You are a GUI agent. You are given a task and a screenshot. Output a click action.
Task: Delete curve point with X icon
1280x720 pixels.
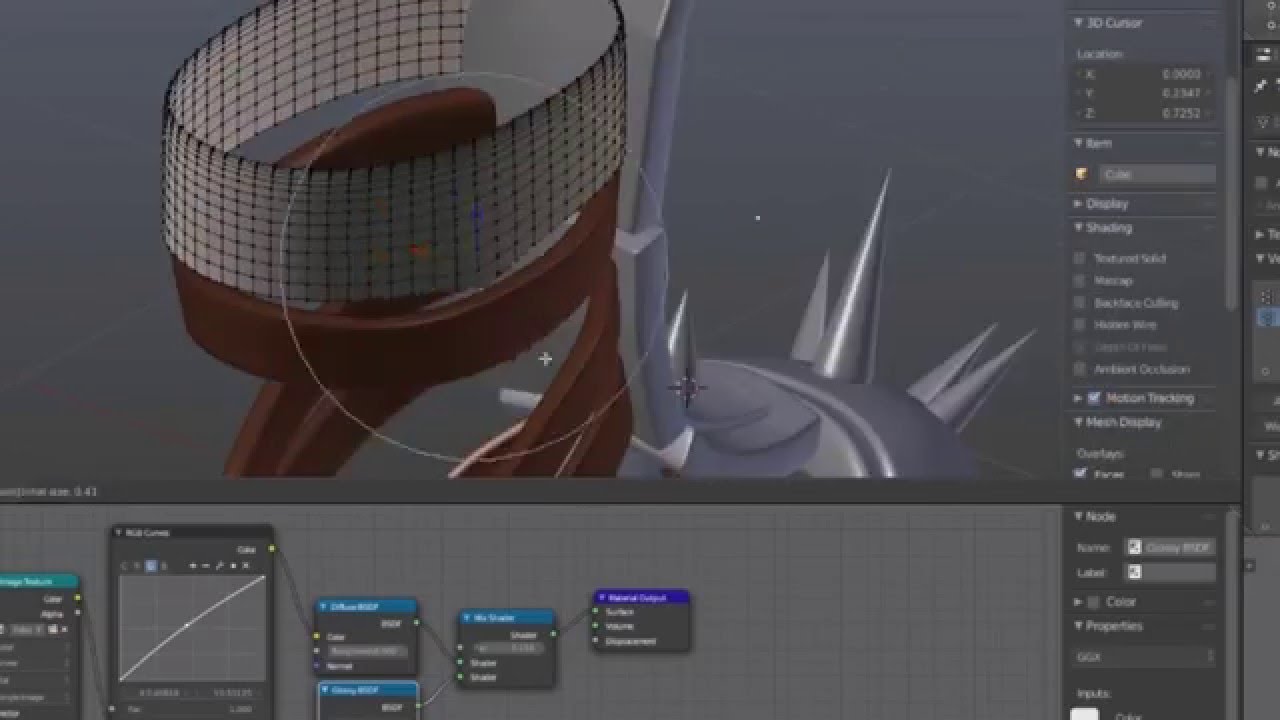pos(246,565)
